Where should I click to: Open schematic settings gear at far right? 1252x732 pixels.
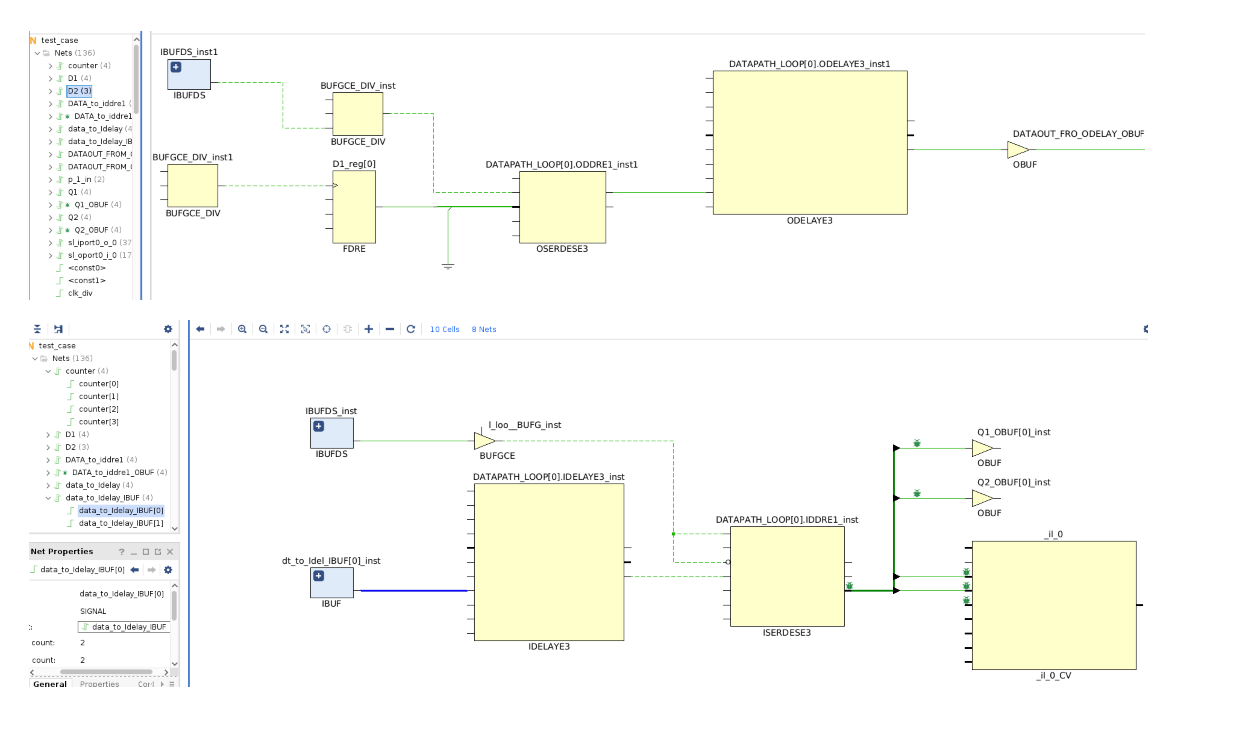(x=1145, y=329)
